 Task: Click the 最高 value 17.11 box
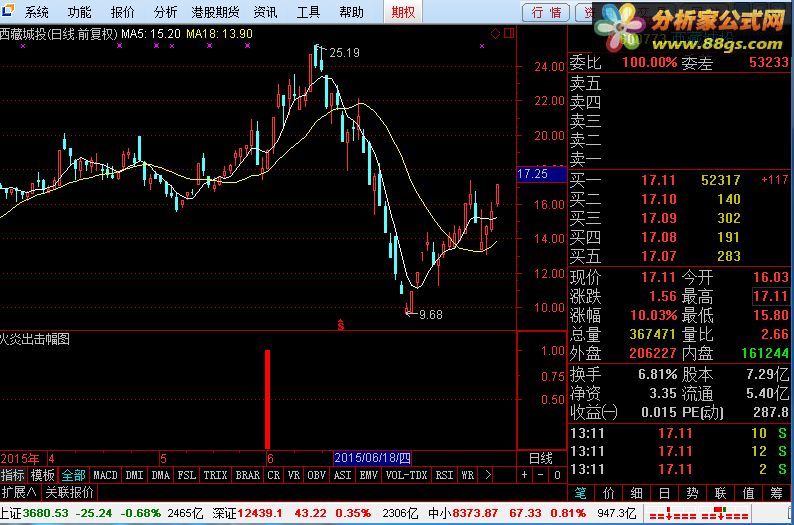[770, 296]
